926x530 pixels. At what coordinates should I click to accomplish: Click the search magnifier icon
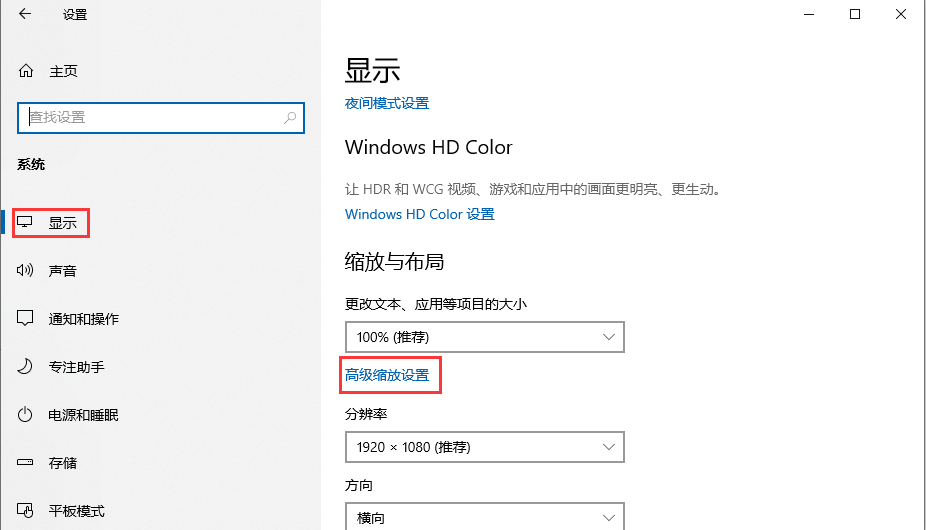click(291, 117)
